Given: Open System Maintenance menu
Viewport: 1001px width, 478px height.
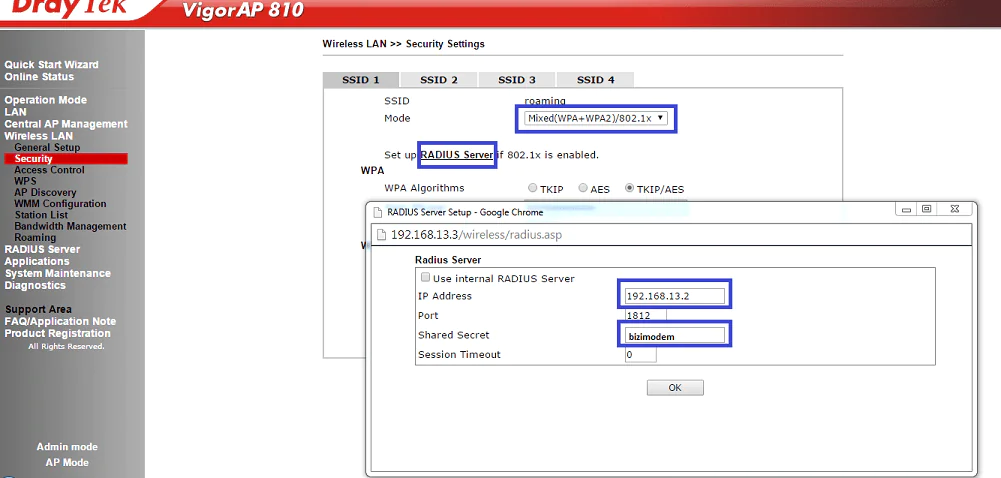Looking at the screenshot, I should click(57, 273).
